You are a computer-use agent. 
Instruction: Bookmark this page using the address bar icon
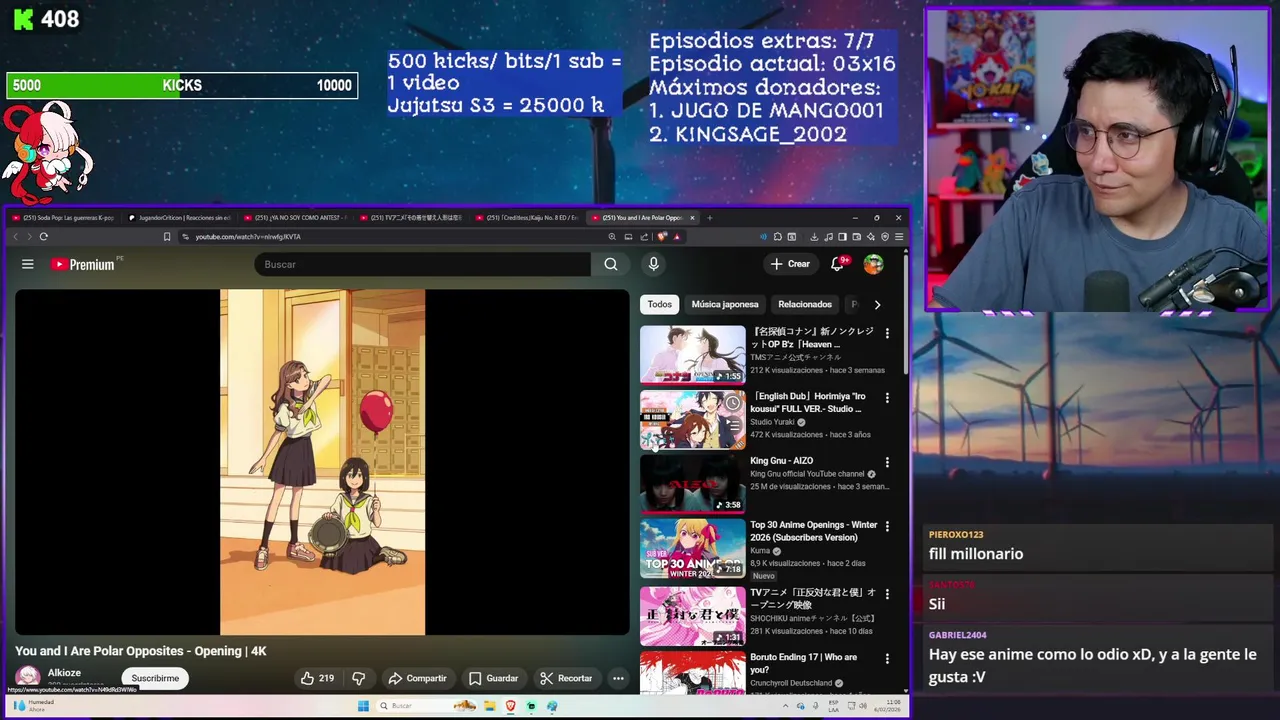tap(167, 237)
